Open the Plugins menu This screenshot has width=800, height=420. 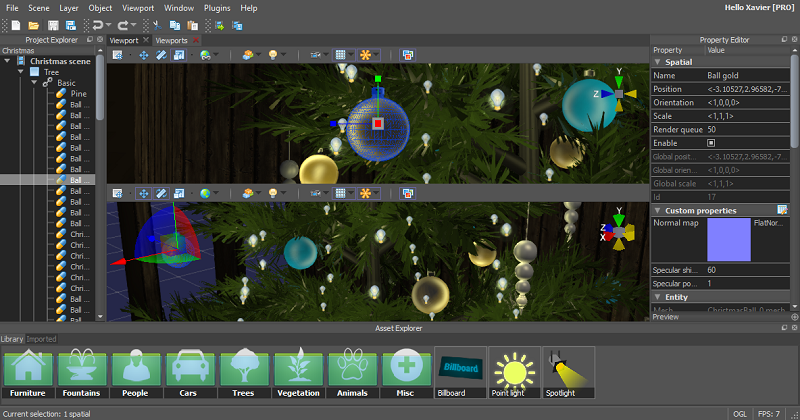216,8
